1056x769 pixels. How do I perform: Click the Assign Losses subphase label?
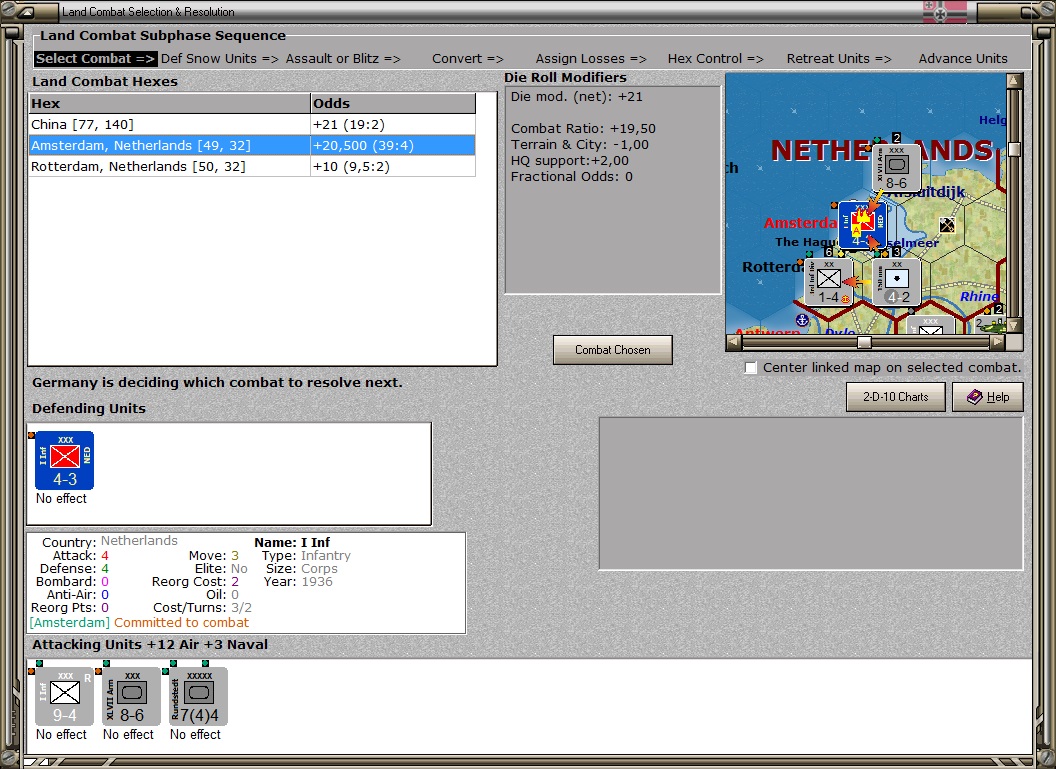pyautogui.click(x=591, y=59)
